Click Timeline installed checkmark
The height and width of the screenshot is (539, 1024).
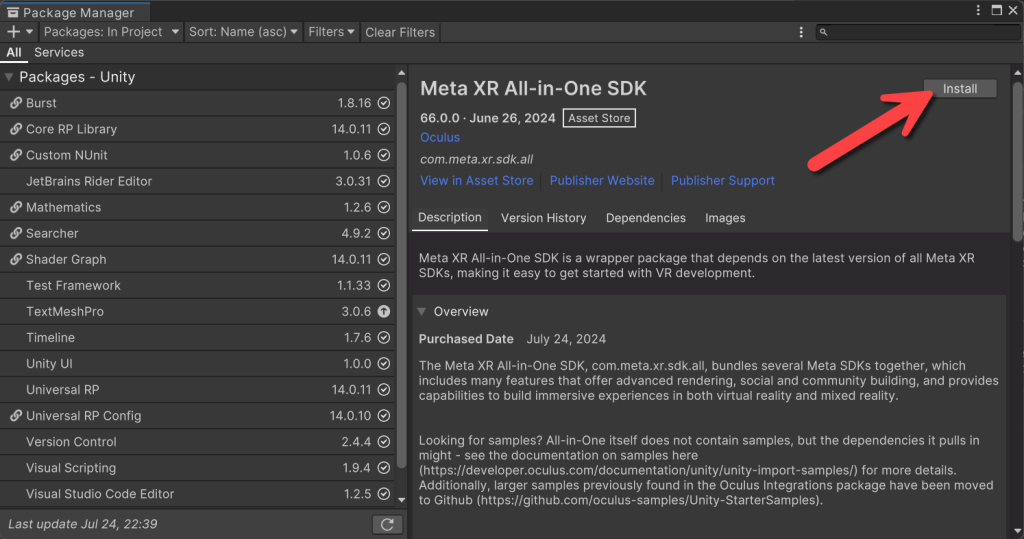tap(384, 338)
